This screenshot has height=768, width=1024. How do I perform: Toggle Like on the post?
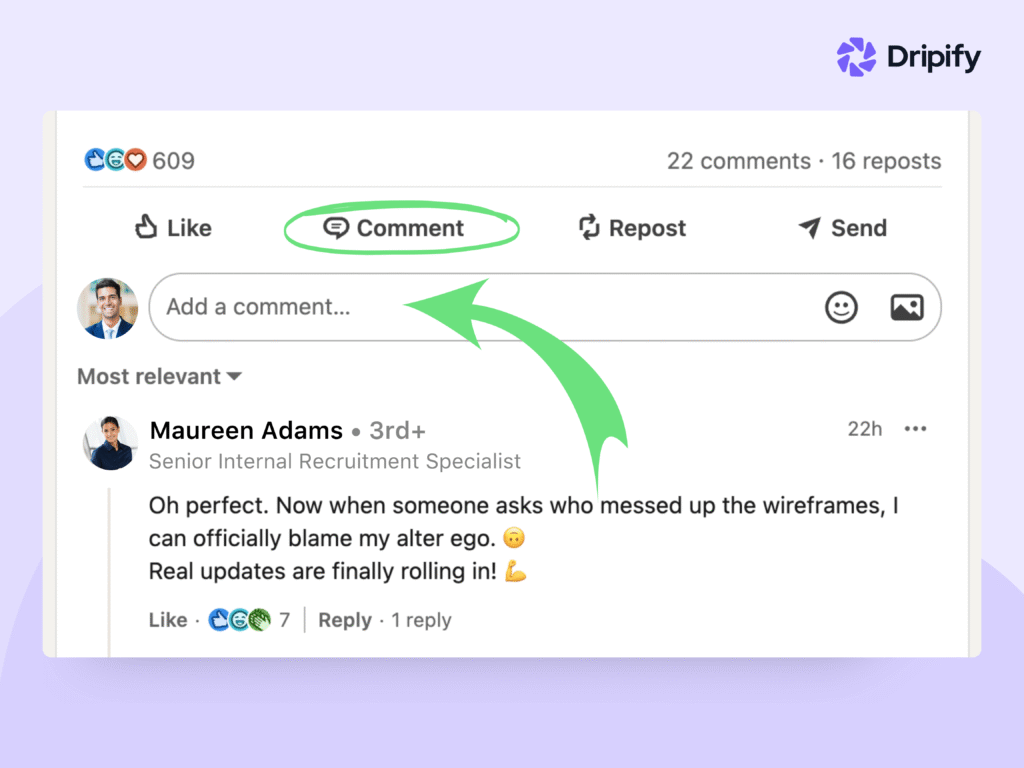172,228
